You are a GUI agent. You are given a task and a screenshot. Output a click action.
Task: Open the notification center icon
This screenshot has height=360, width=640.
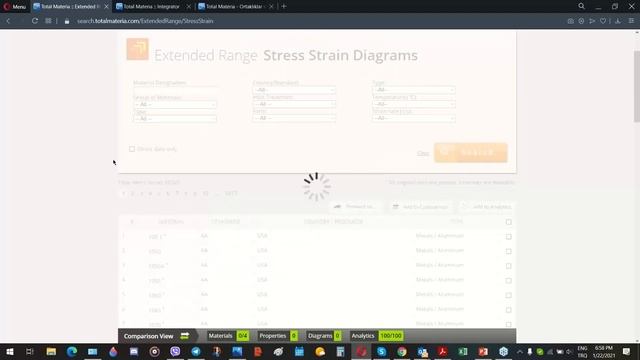tap(627, 351)
